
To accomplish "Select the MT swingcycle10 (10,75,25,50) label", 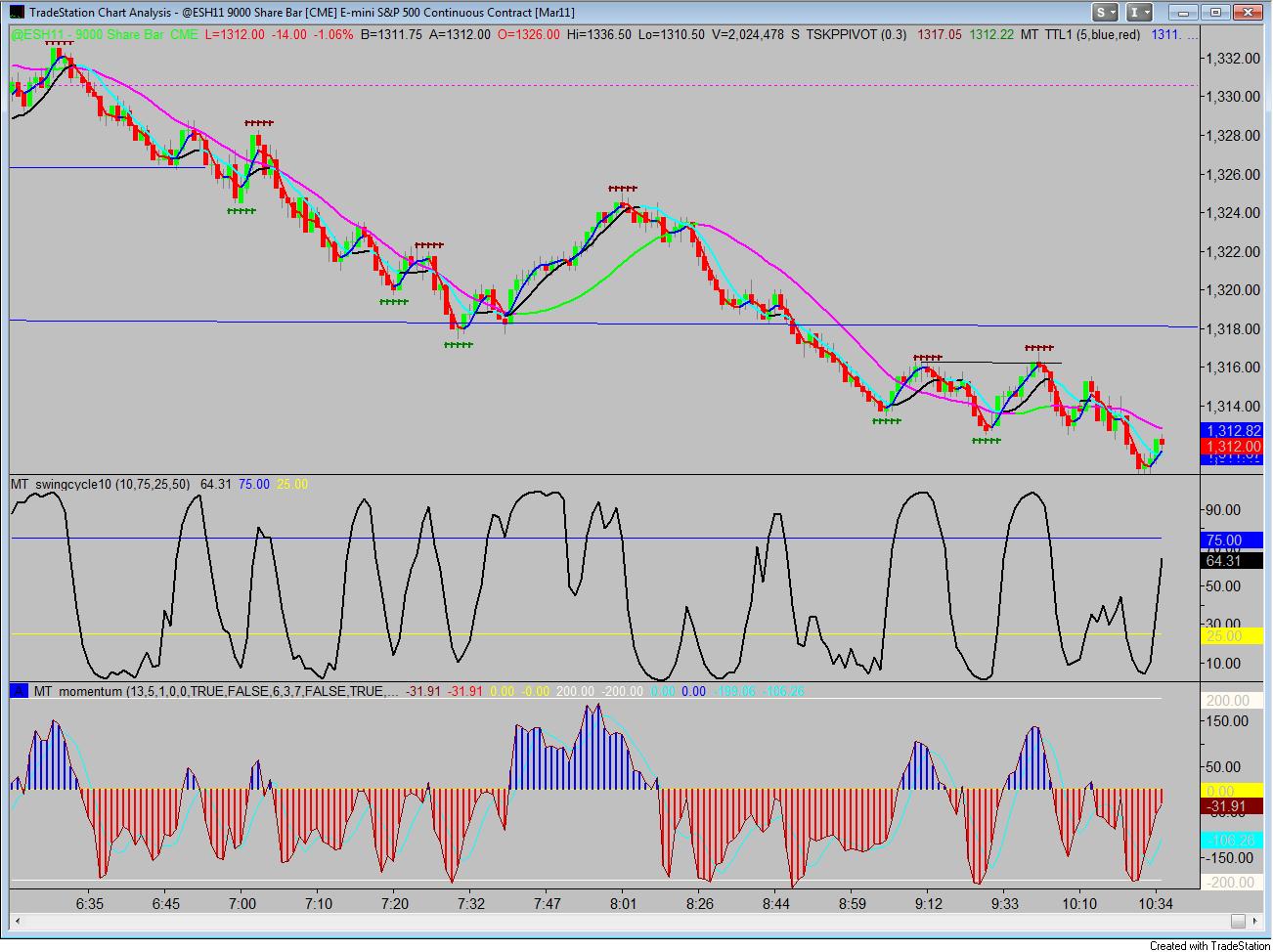I will [103, 484].
